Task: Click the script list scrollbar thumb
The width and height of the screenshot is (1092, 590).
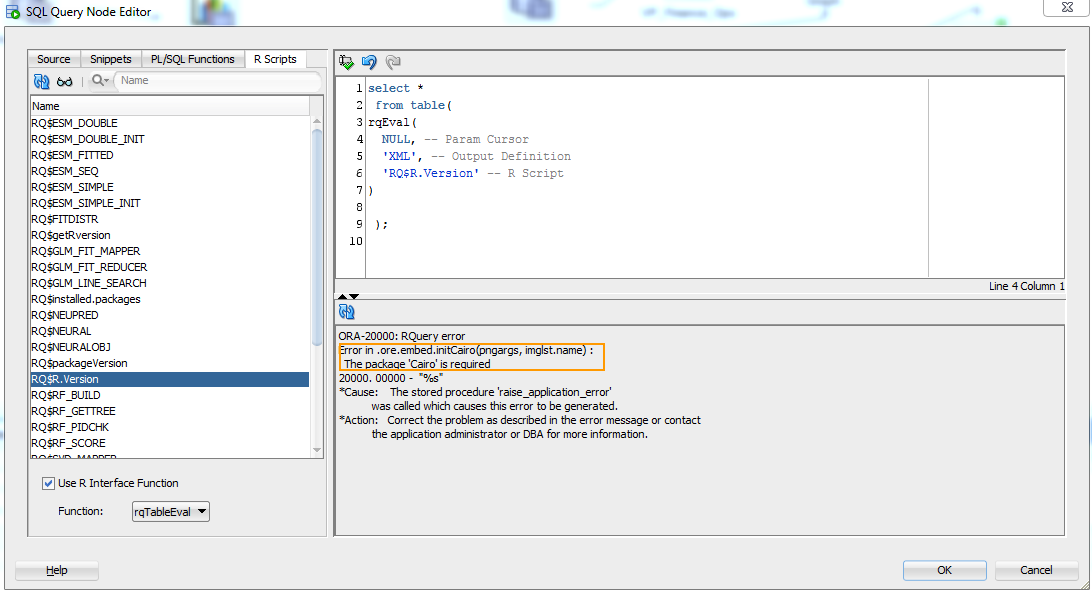Action: (x=317, y=236)
